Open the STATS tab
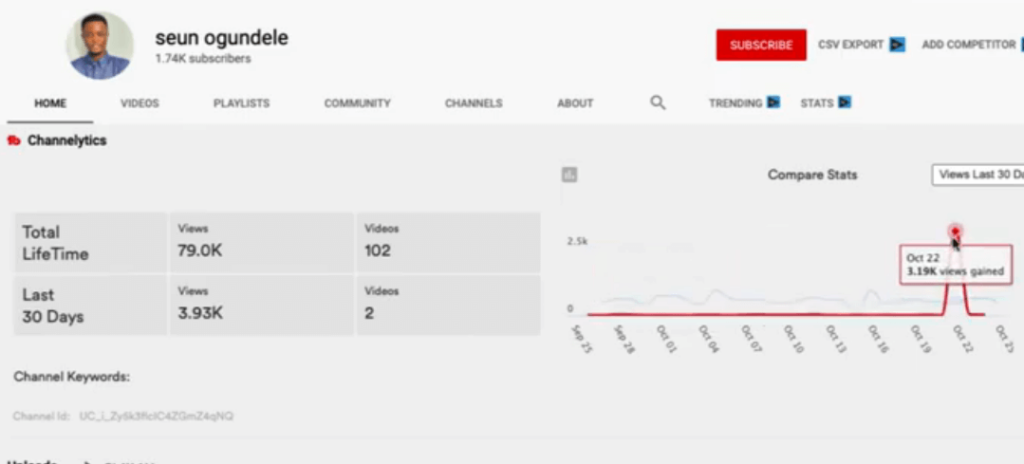Screen dimensions: 1024x464 [817, 103]
